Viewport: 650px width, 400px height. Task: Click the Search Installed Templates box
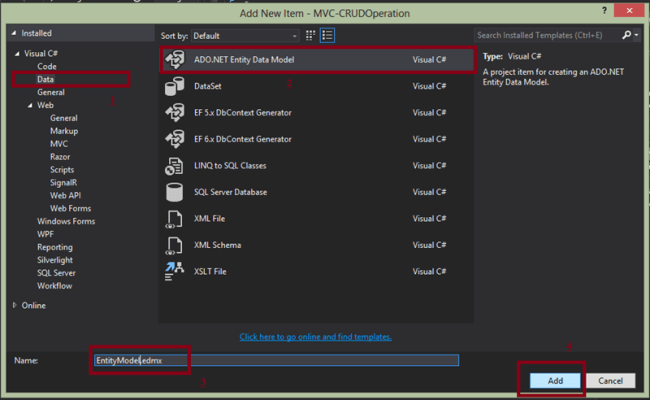pos(547,35)
